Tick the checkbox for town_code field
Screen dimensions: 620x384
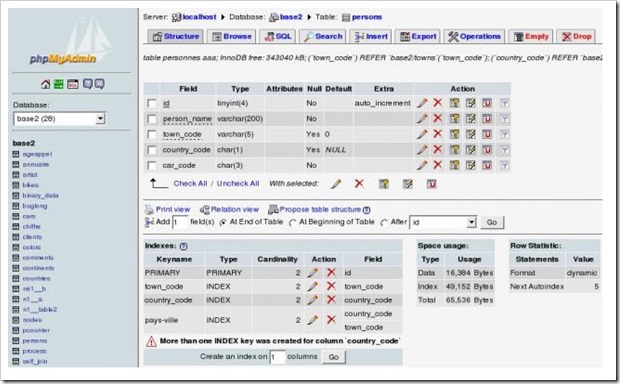[x=152, y=134]
